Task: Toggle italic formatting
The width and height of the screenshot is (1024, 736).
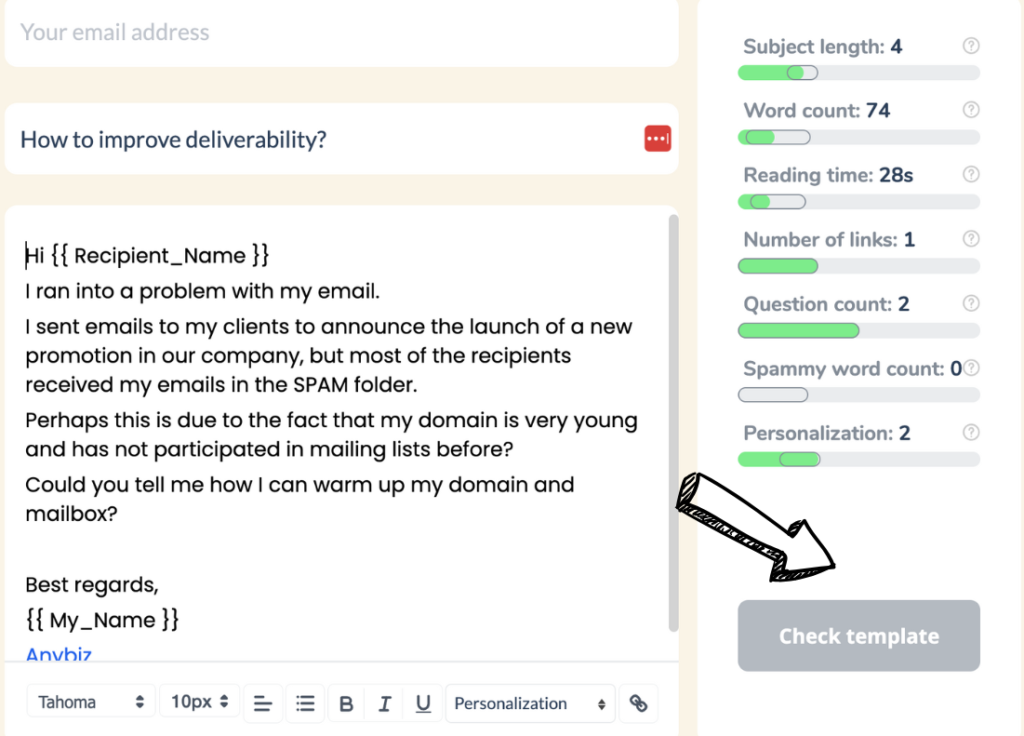Action: (x=385, y=703)
